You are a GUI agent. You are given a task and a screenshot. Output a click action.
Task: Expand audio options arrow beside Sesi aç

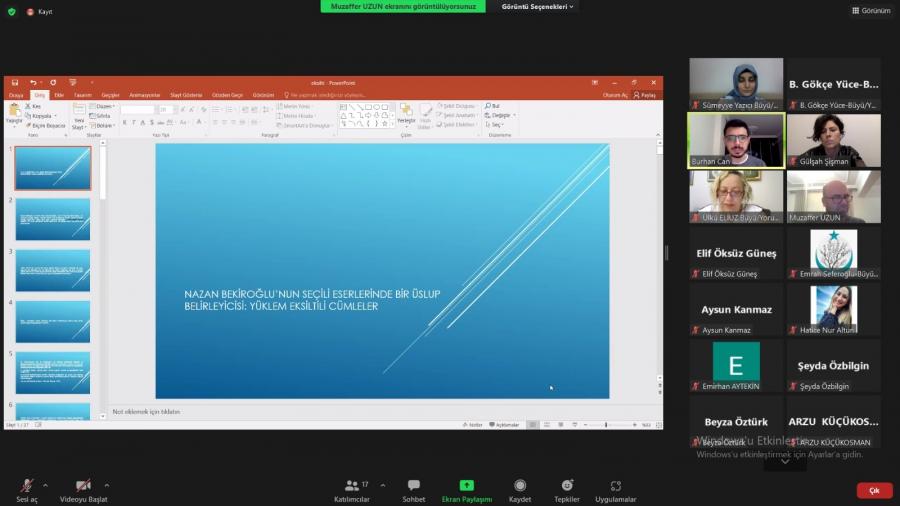[x=45, y=484]
